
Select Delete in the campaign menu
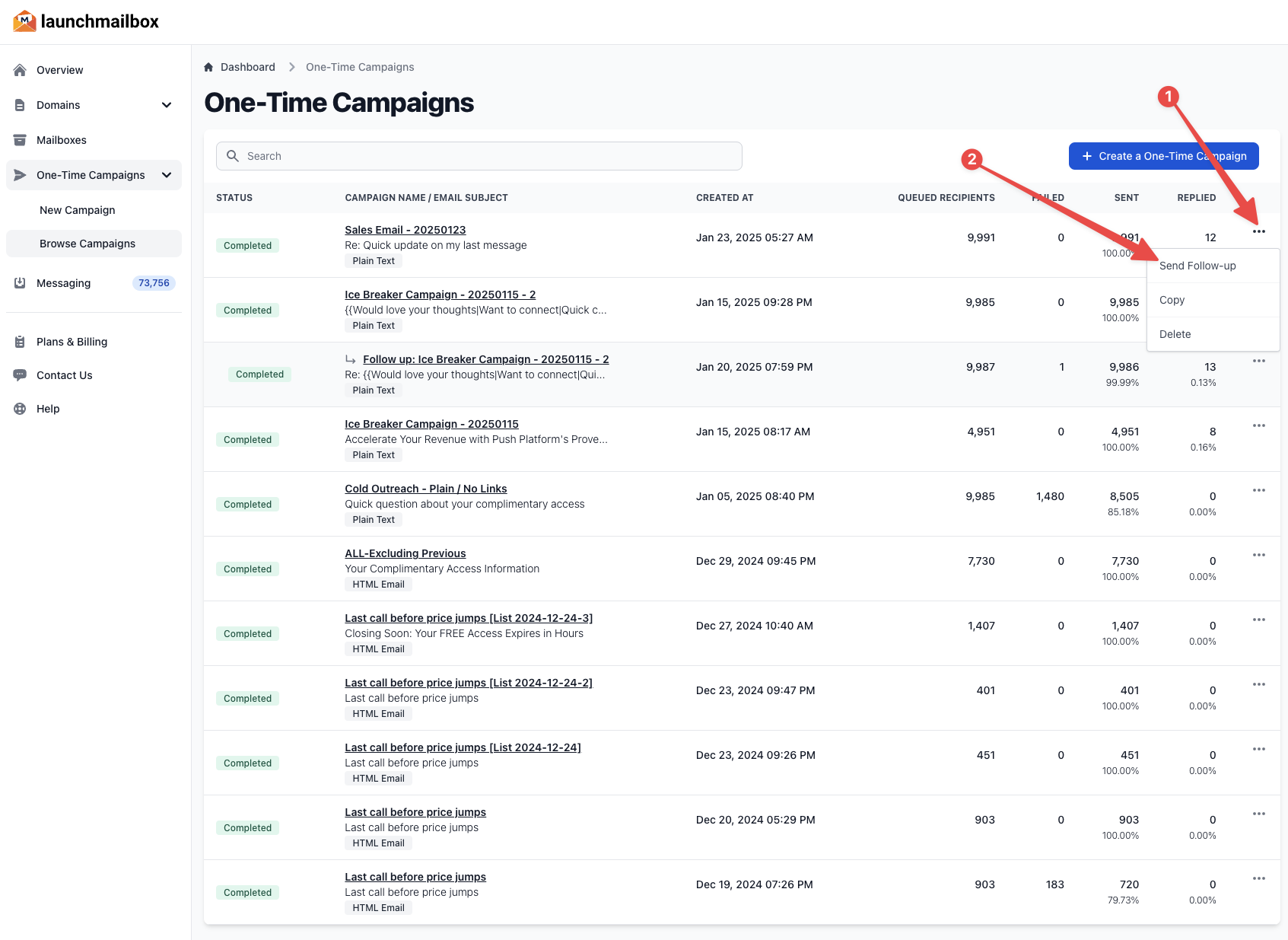(x=1175, y=334)
